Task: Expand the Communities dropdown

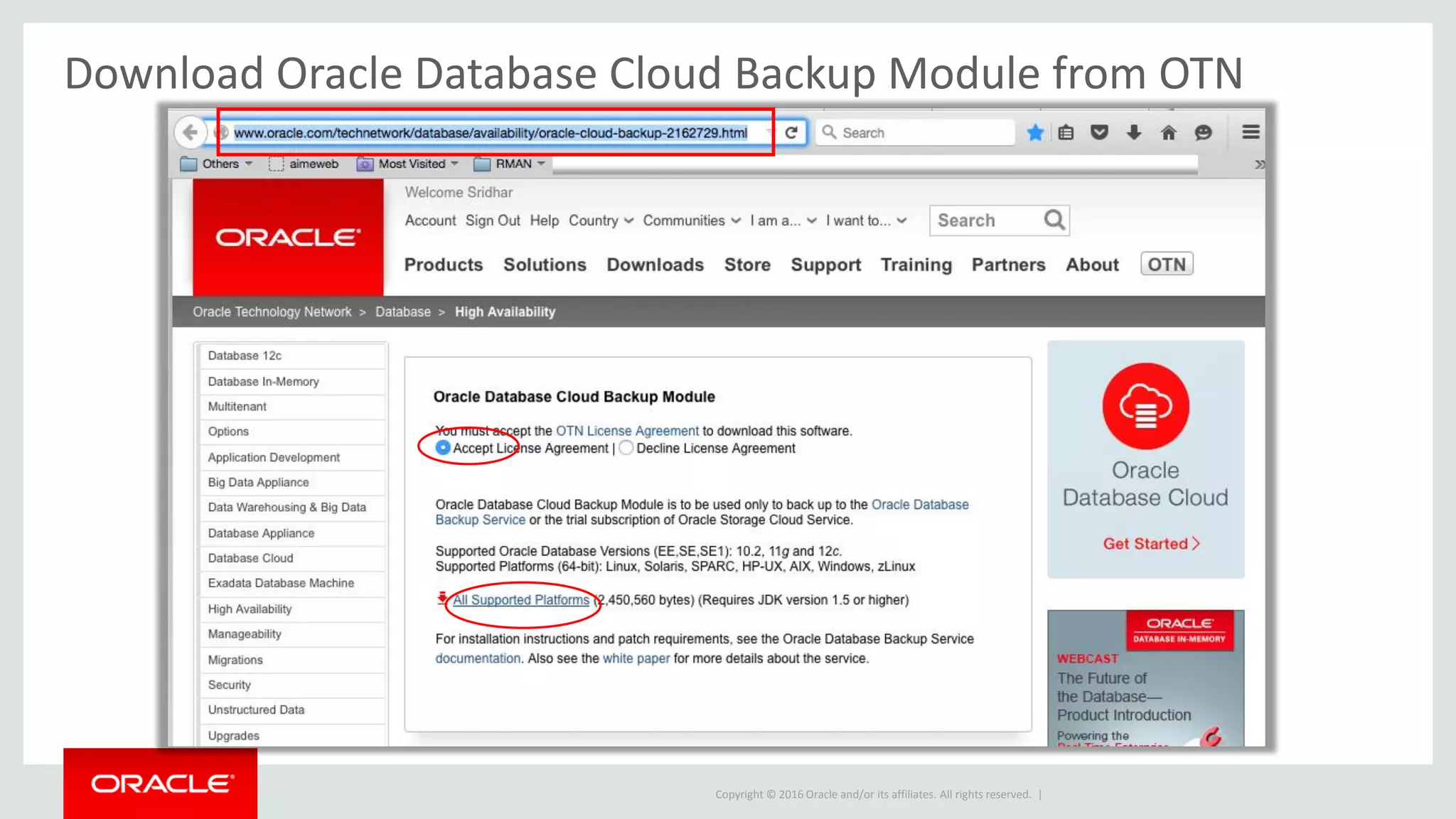Action: pyautogui.click(x=692, y=220)
